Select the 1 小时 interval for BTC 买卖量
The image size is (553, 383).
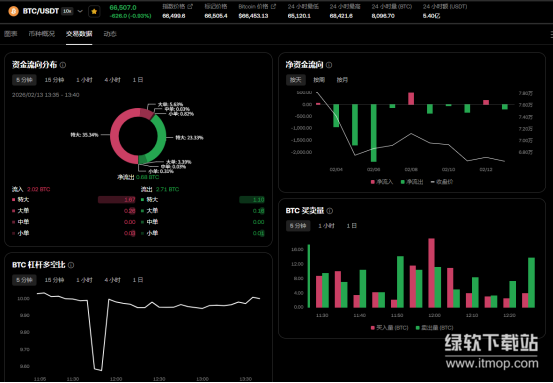click(x=326, y=226)
